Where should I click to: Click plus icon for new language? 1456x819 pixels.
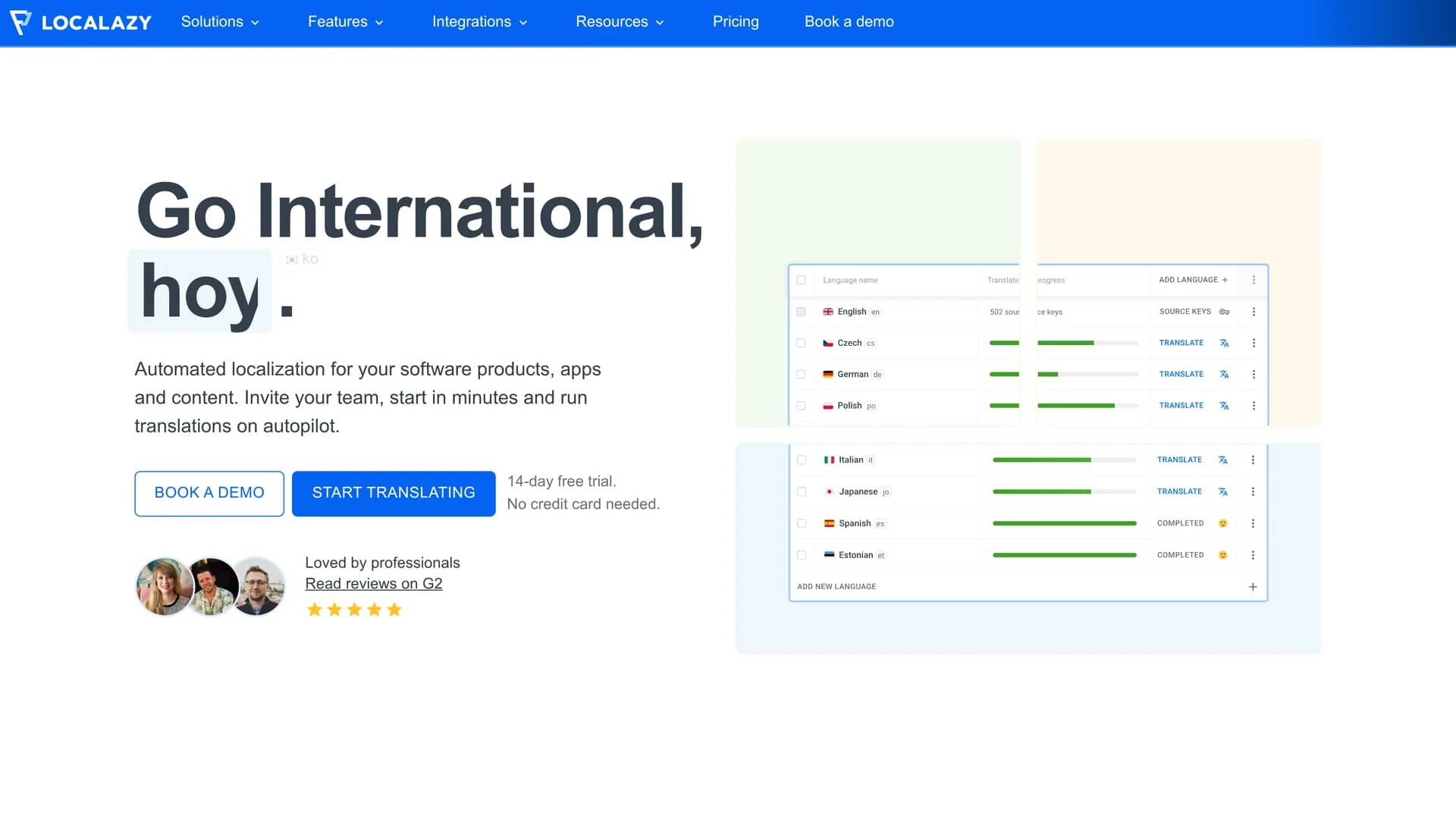pos(1253,587)
